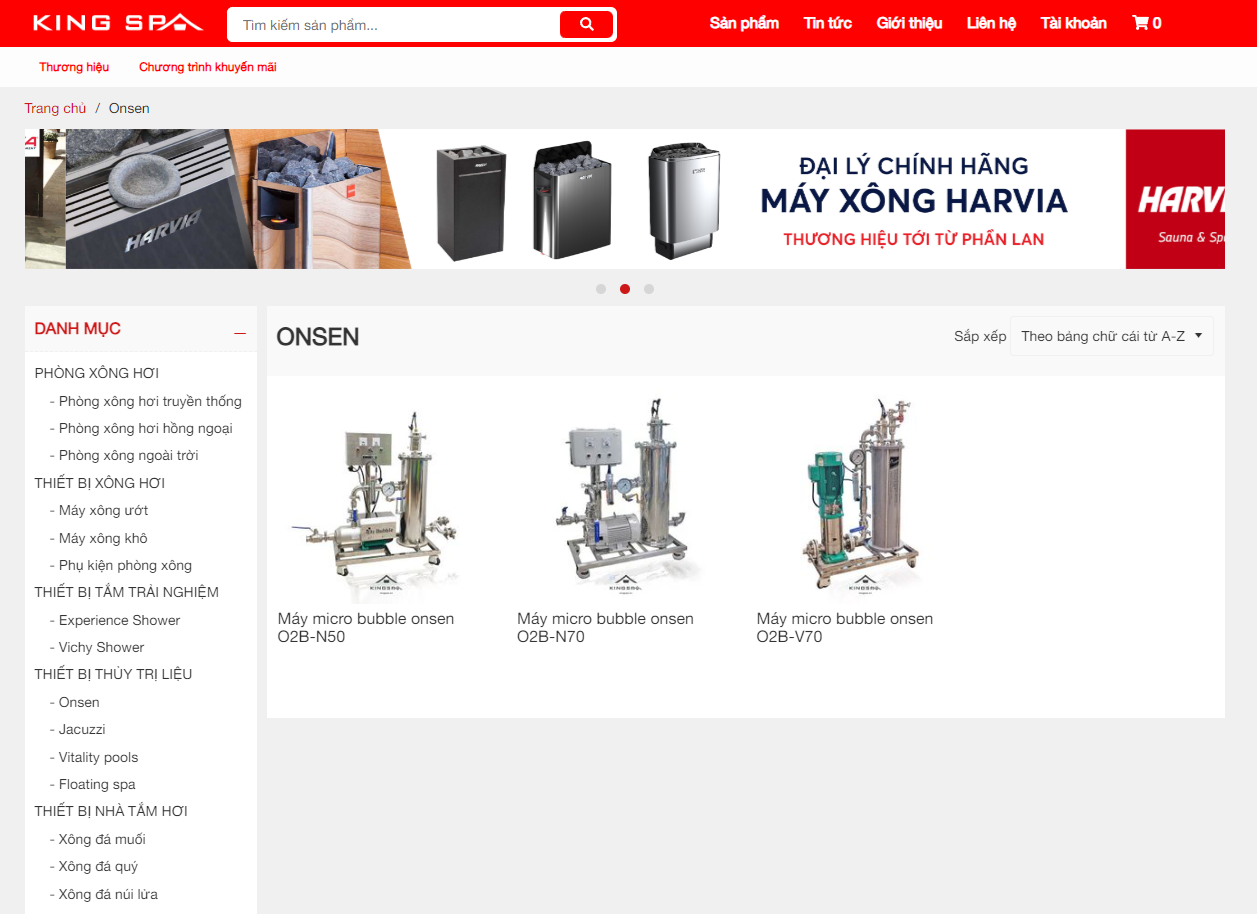Select the second banner carousel dot
1257x914 pixels.
coord(625,289)
